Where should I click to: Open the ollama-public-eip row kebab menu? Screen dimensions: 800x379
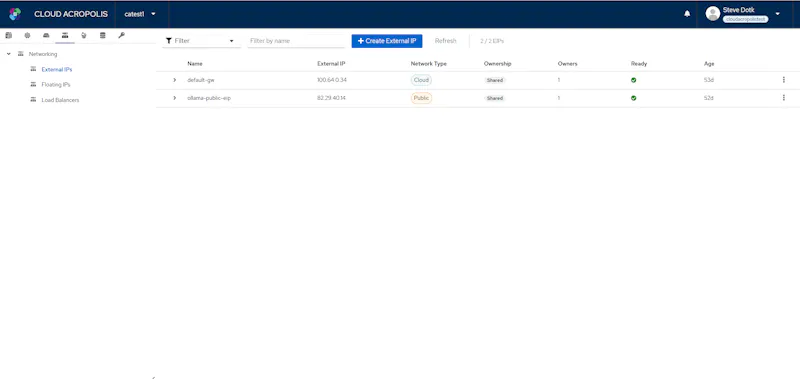click(x=784, y=98)
